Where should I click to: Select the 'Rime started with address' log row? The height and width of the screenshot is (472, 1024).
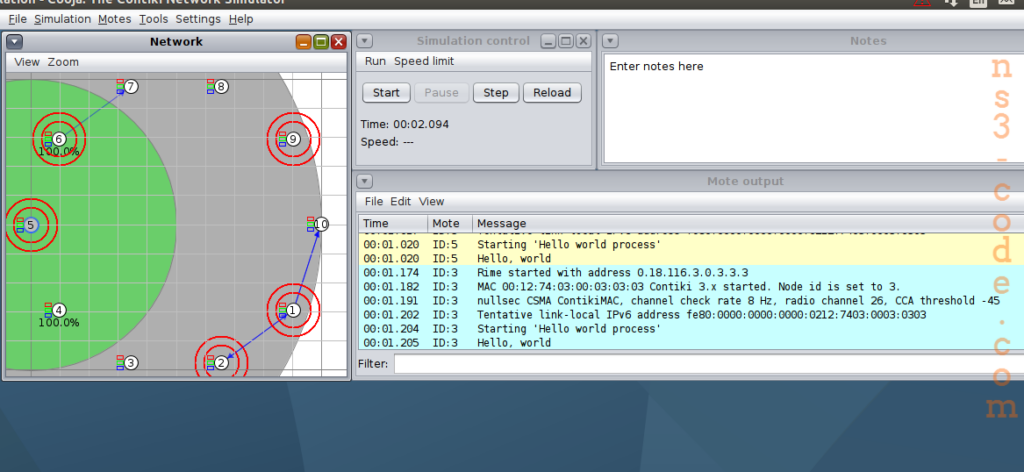pyautogui.click(x=691, y=273)
